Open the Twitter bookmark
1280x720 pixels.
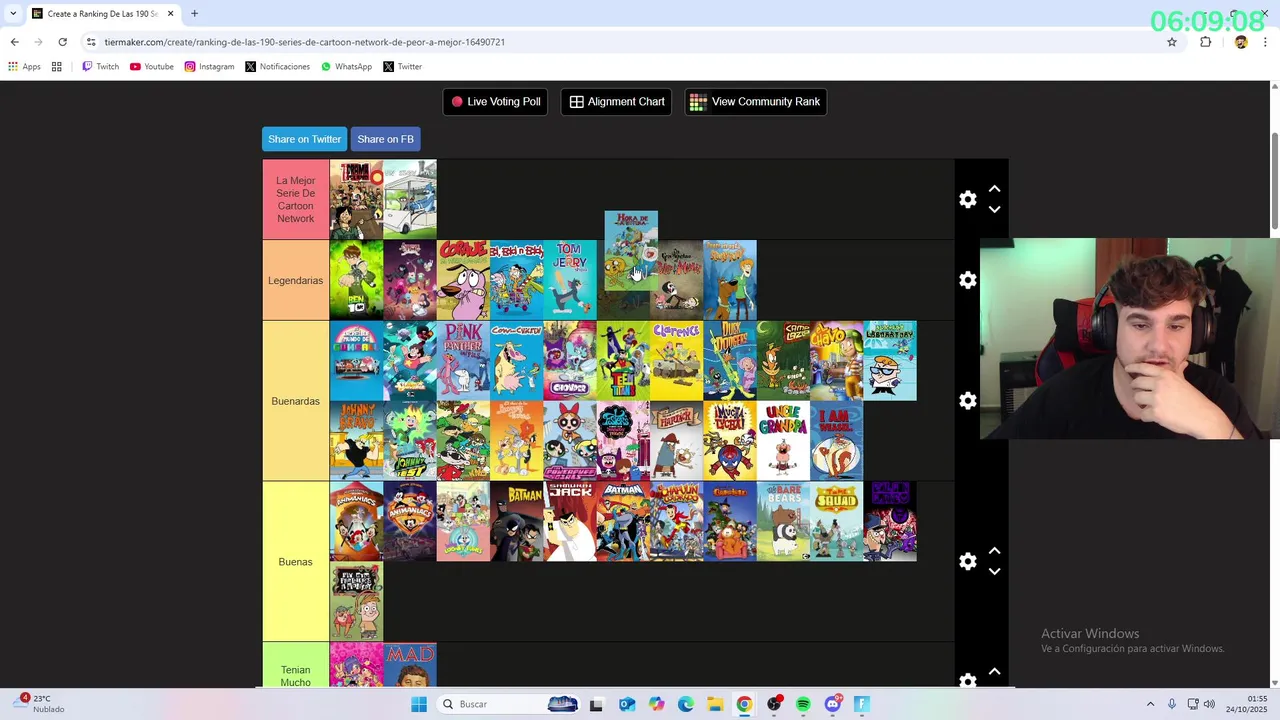(403, 67)
